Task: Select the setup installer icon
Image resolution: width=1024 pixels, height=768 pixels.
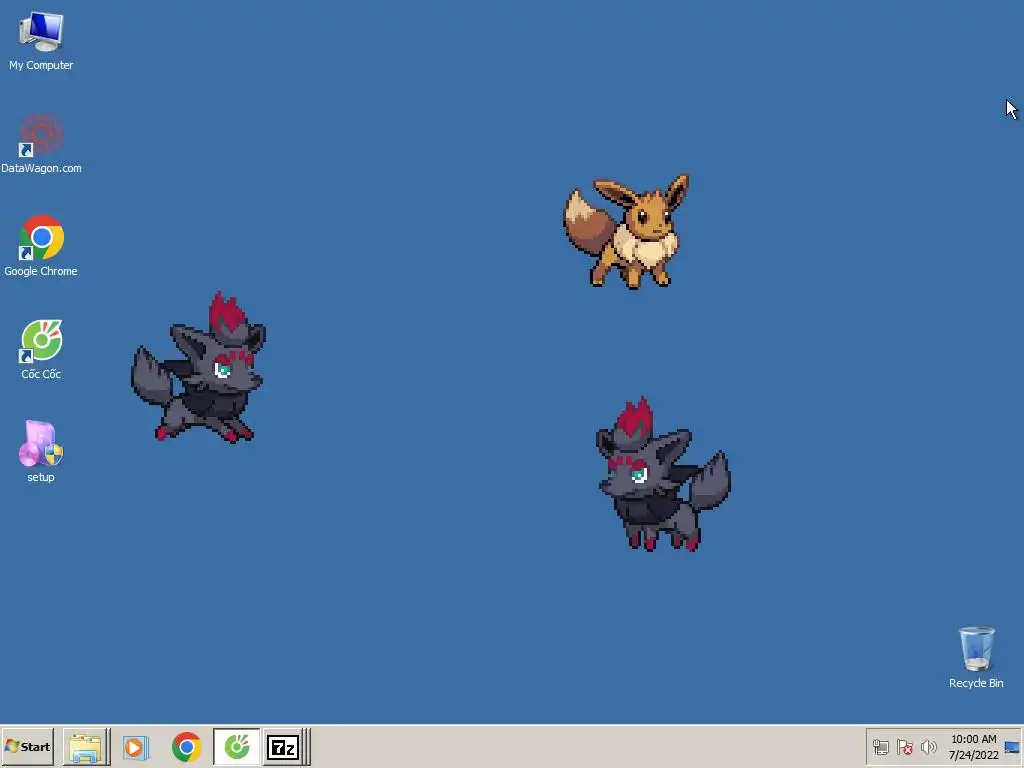Action: pos(41,452)
